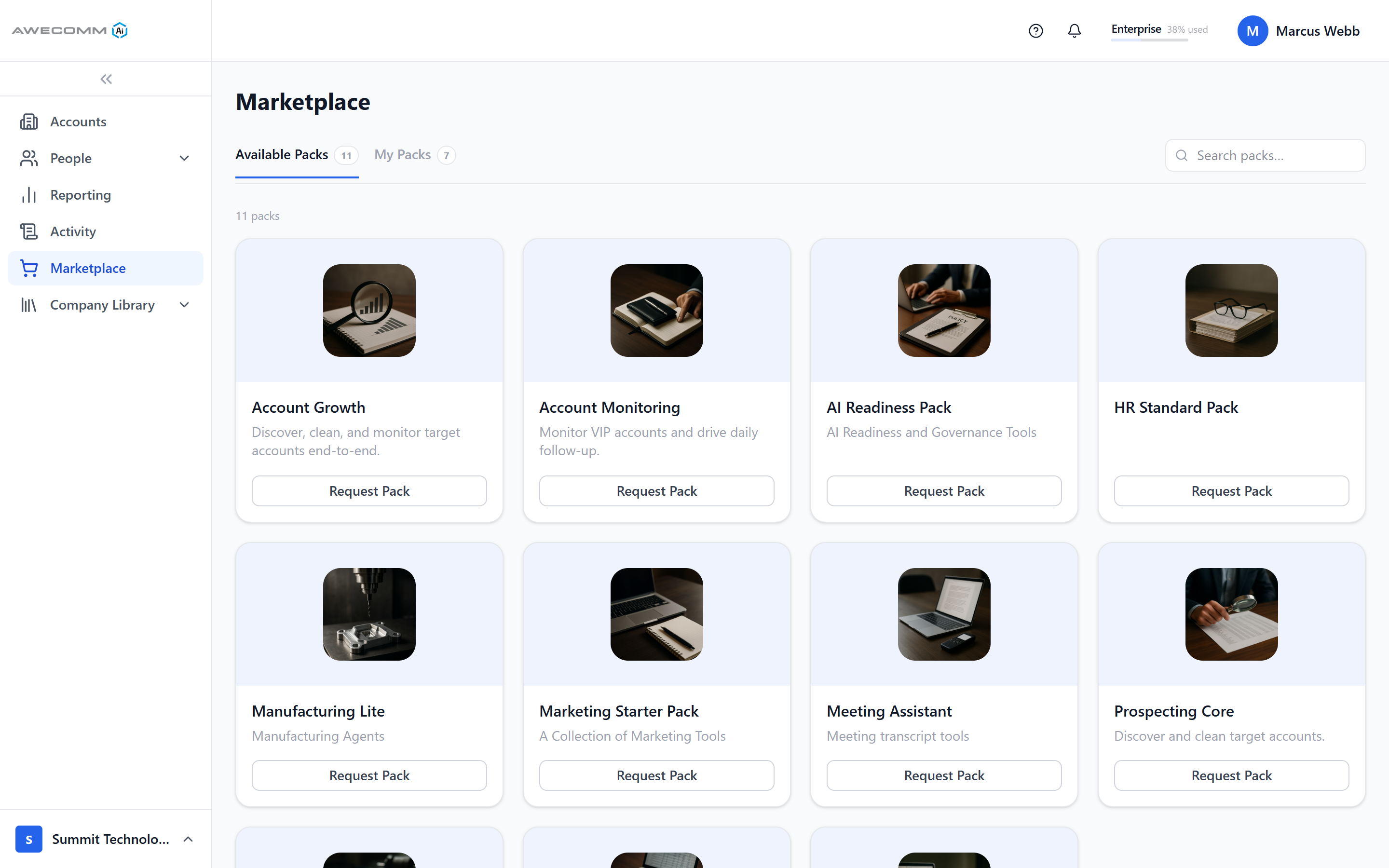The width and height of the screenshot is (1389, 868).
Task: Click 'AI Readiness and Governance Tools' description
Action: pyautogui.click(x=931, y=432)
